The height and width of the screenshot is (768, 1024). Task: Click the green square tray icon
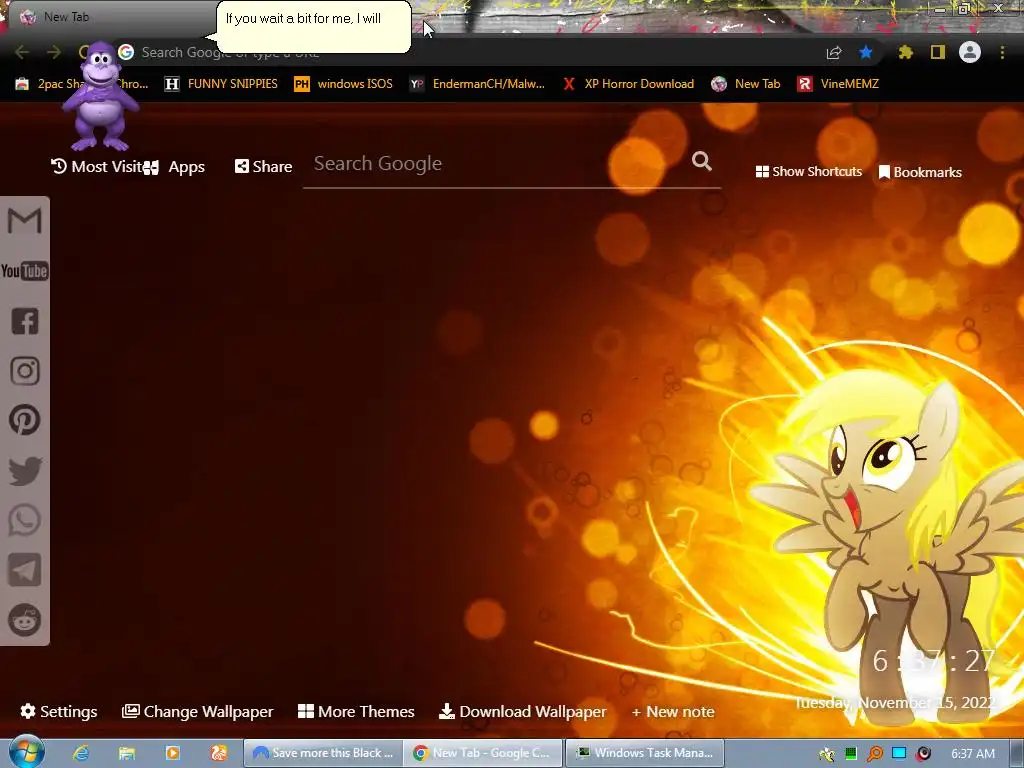pos(850,754)
